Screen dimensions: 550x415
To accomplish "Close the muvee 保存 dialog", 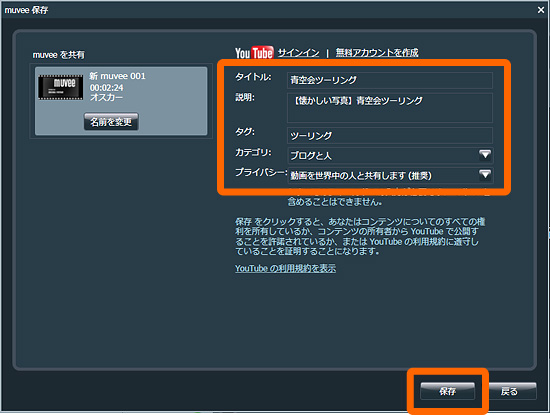I will [x=541, y=10].
